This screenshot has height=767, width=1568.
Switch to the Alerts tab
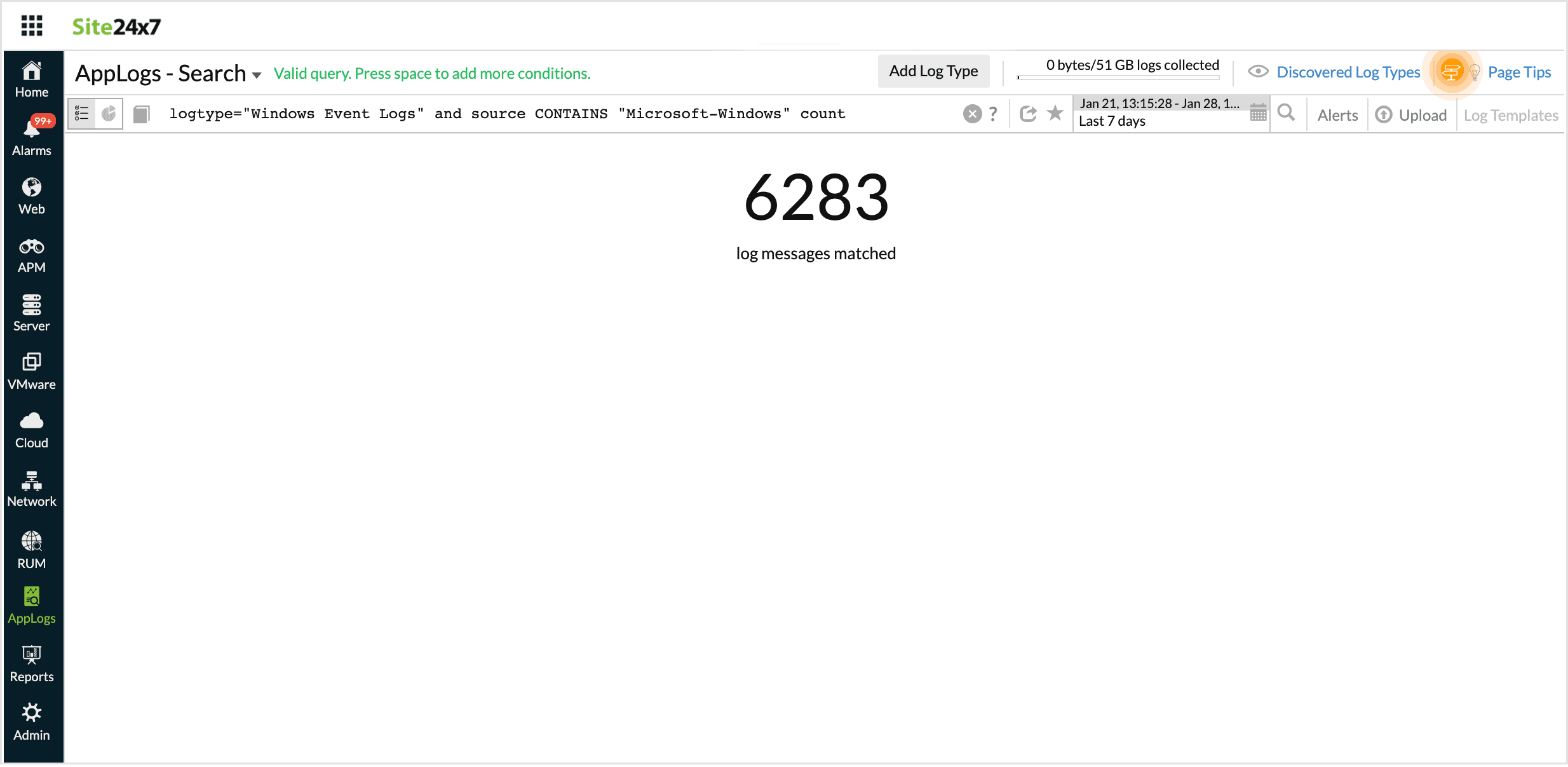pyautogui.click(x=1337, y=114)
